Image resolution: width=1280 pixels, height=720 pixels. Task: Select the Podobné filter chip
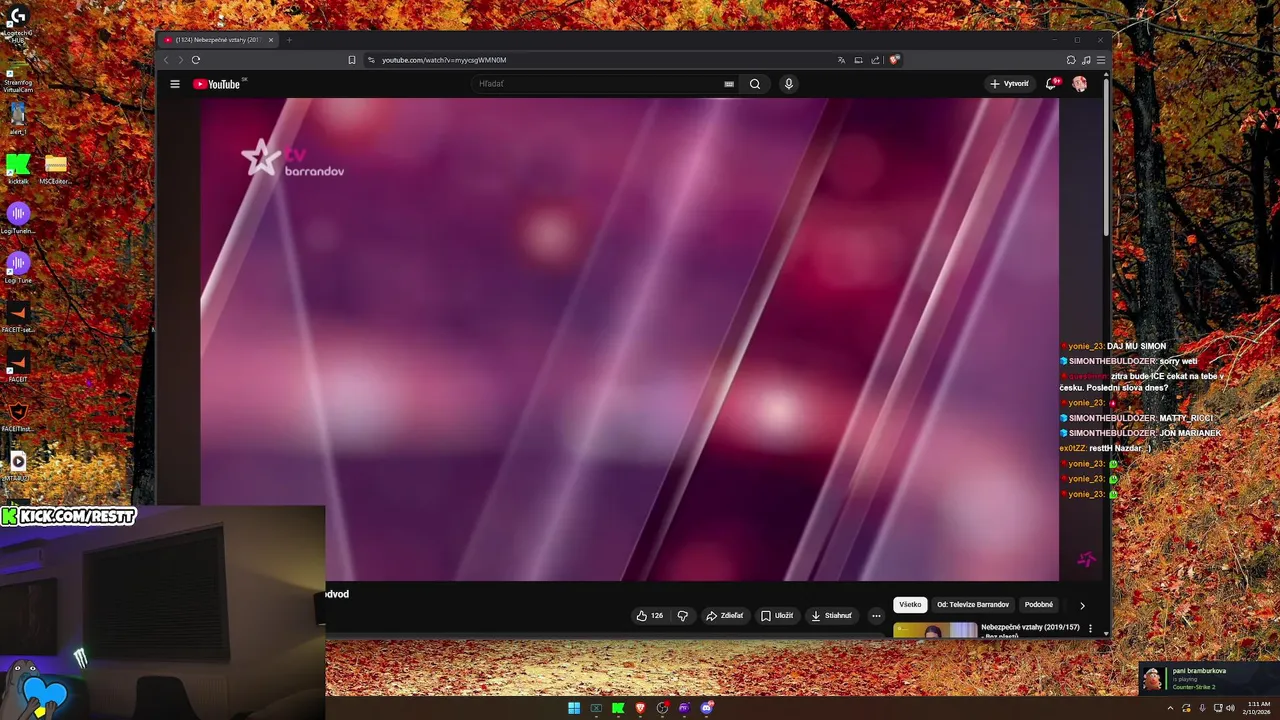1039,605
